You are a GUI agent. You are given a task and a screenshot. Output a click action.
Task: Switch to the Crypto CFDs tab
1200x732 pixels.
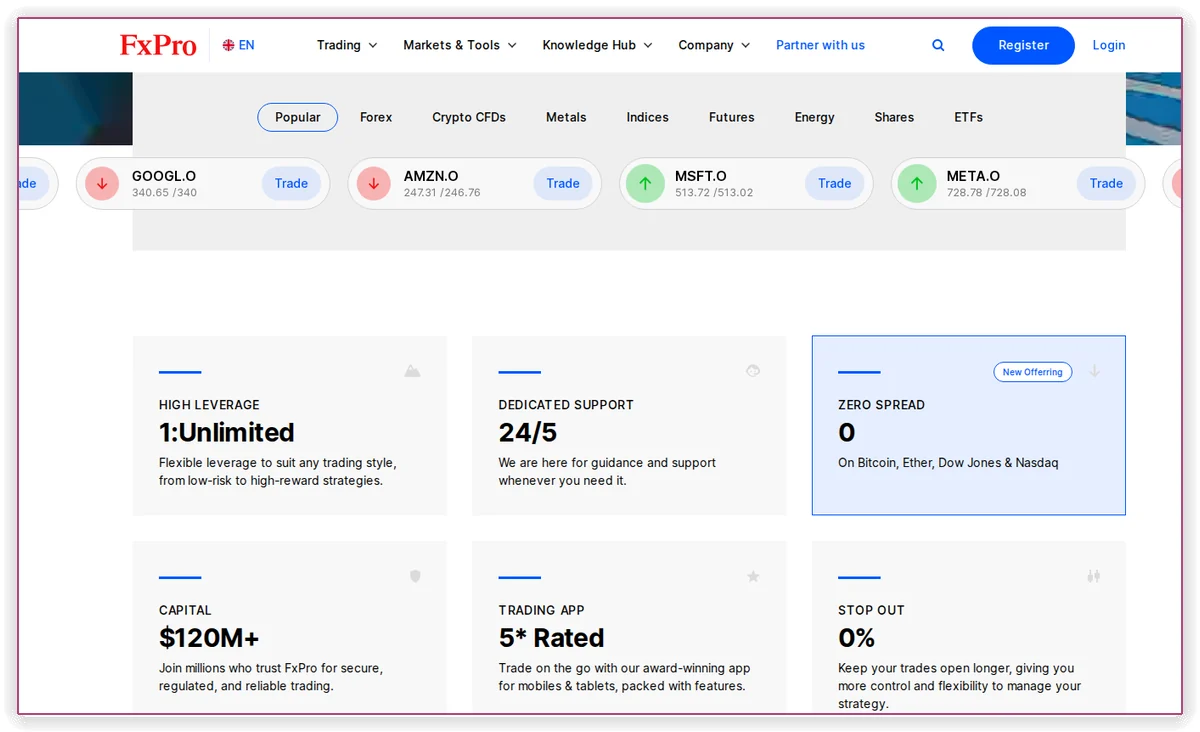click(x=469, y=117)
